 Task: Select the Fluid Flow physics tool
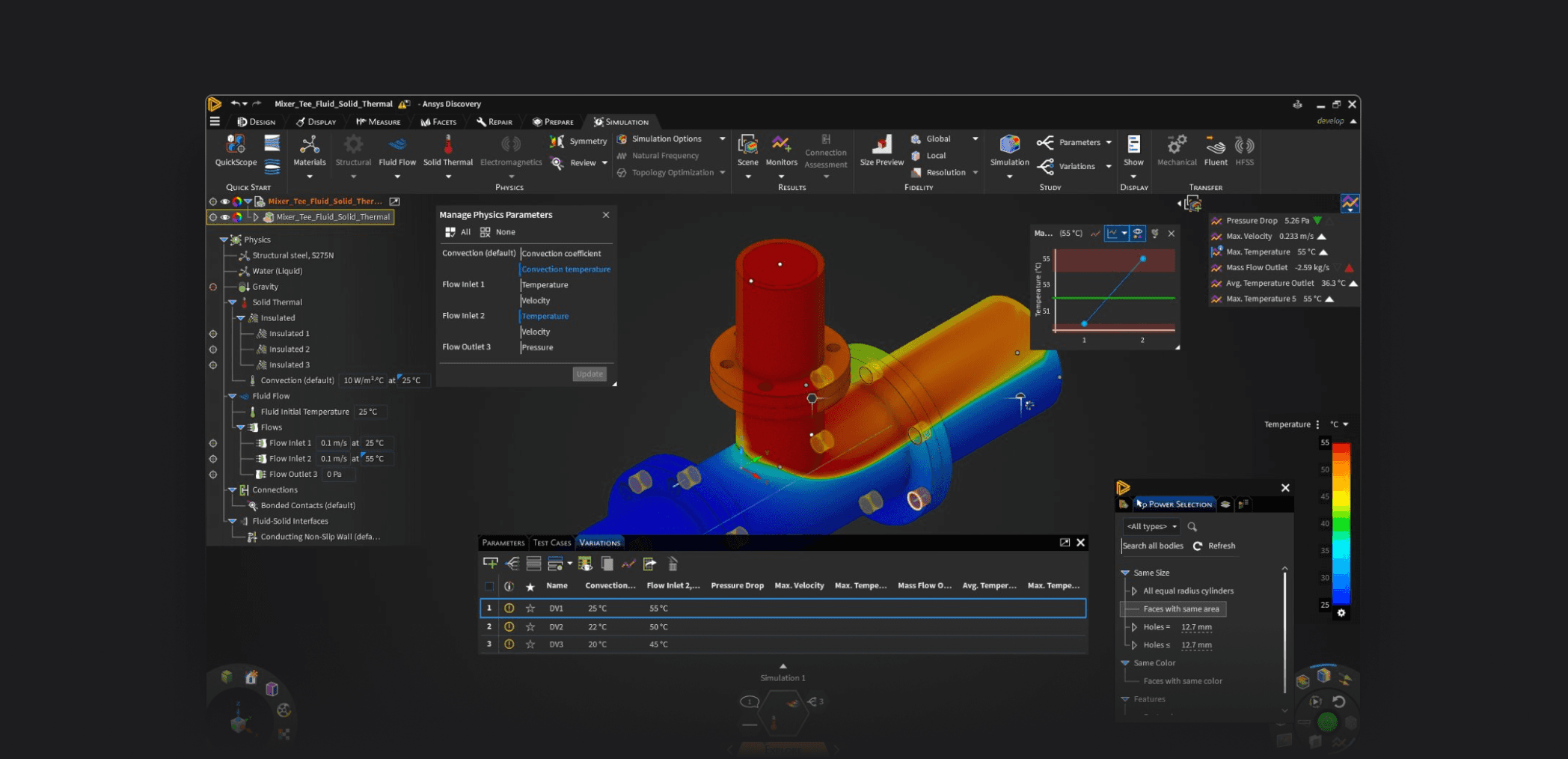click(397, 150)
